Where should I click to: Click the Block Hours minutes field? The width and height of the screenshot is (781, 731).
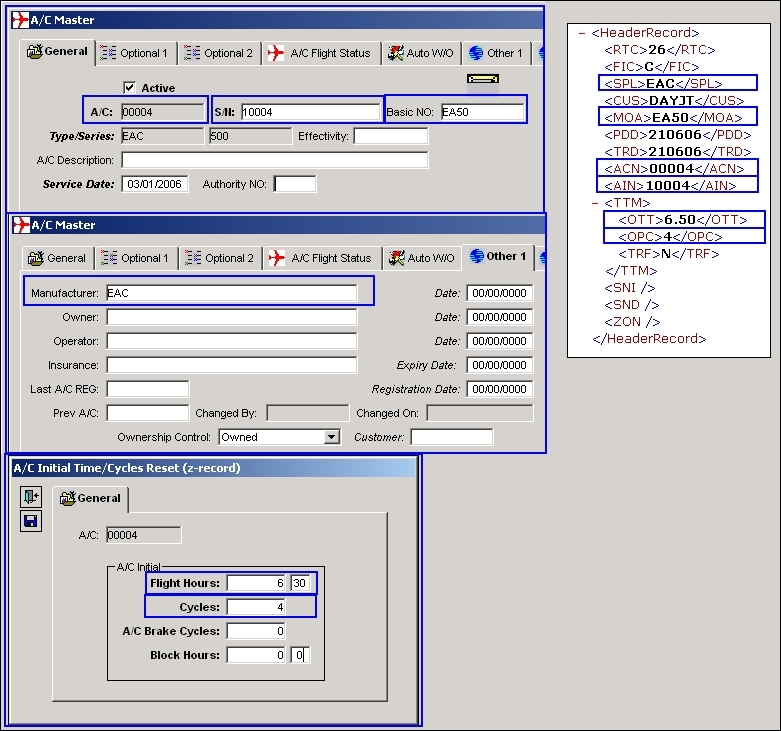(x=300, y=655)
